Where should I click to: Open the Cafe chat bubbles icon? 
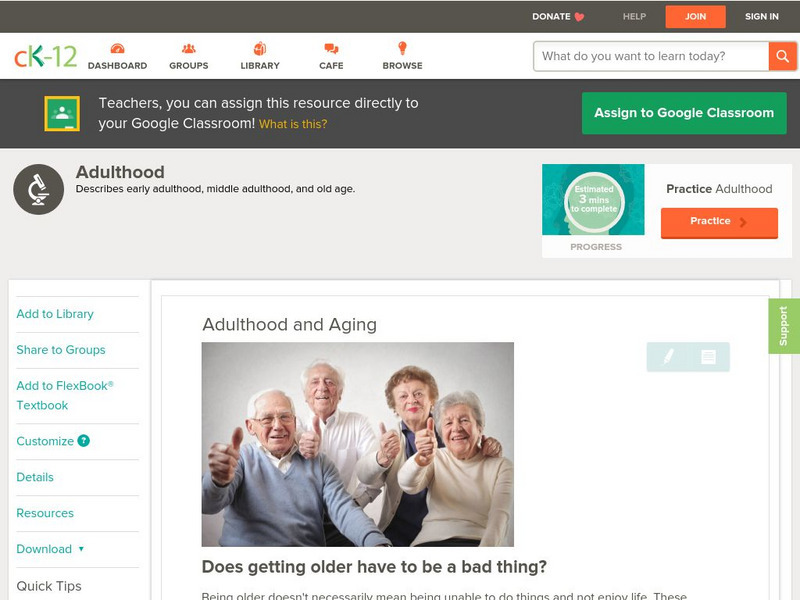point(331,48)
